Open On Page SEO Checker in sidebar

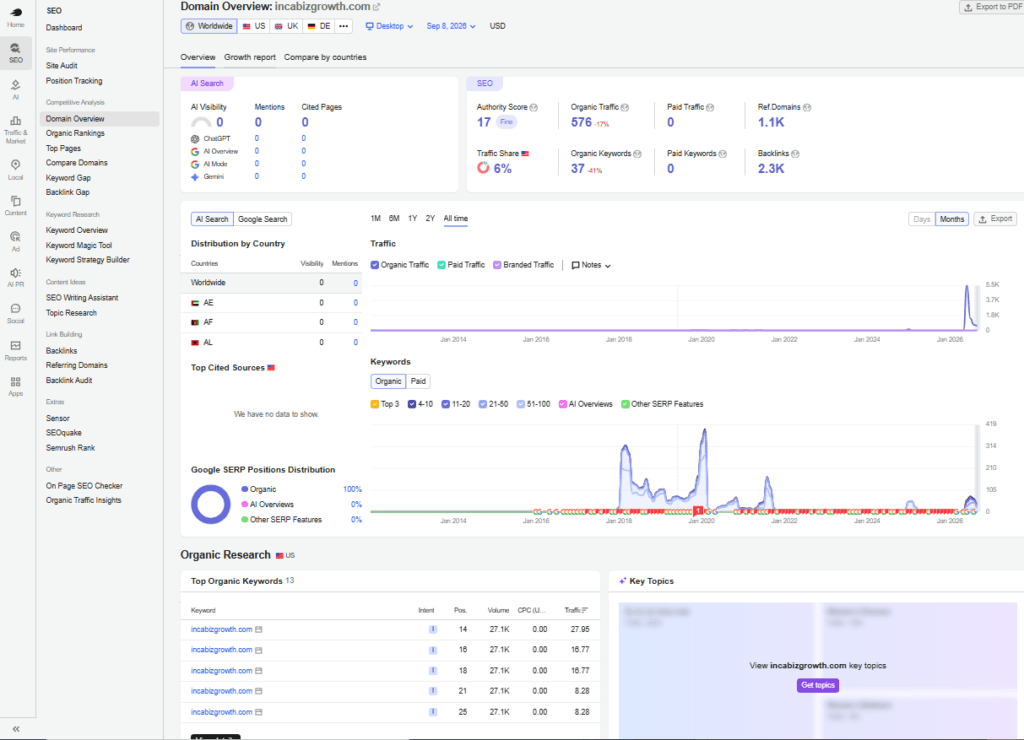pyautogui.click(x=84, y=486)
